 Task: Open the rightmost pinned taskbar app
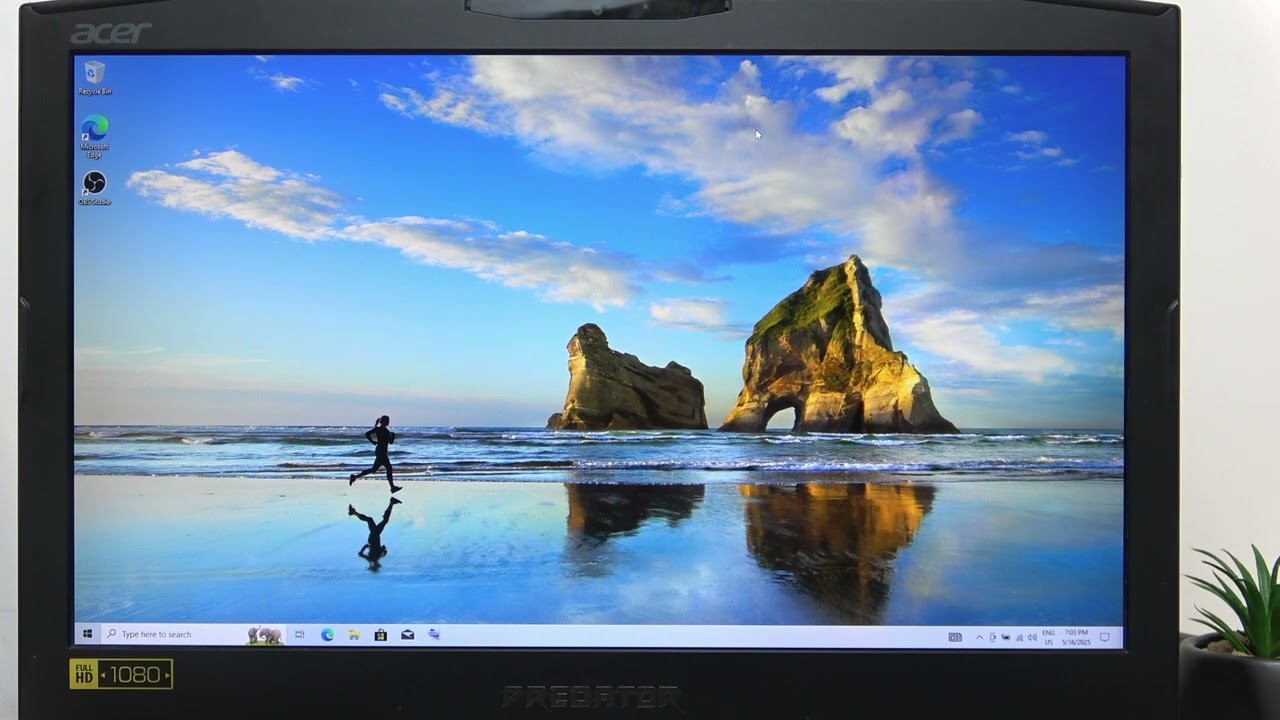(434, 635)
